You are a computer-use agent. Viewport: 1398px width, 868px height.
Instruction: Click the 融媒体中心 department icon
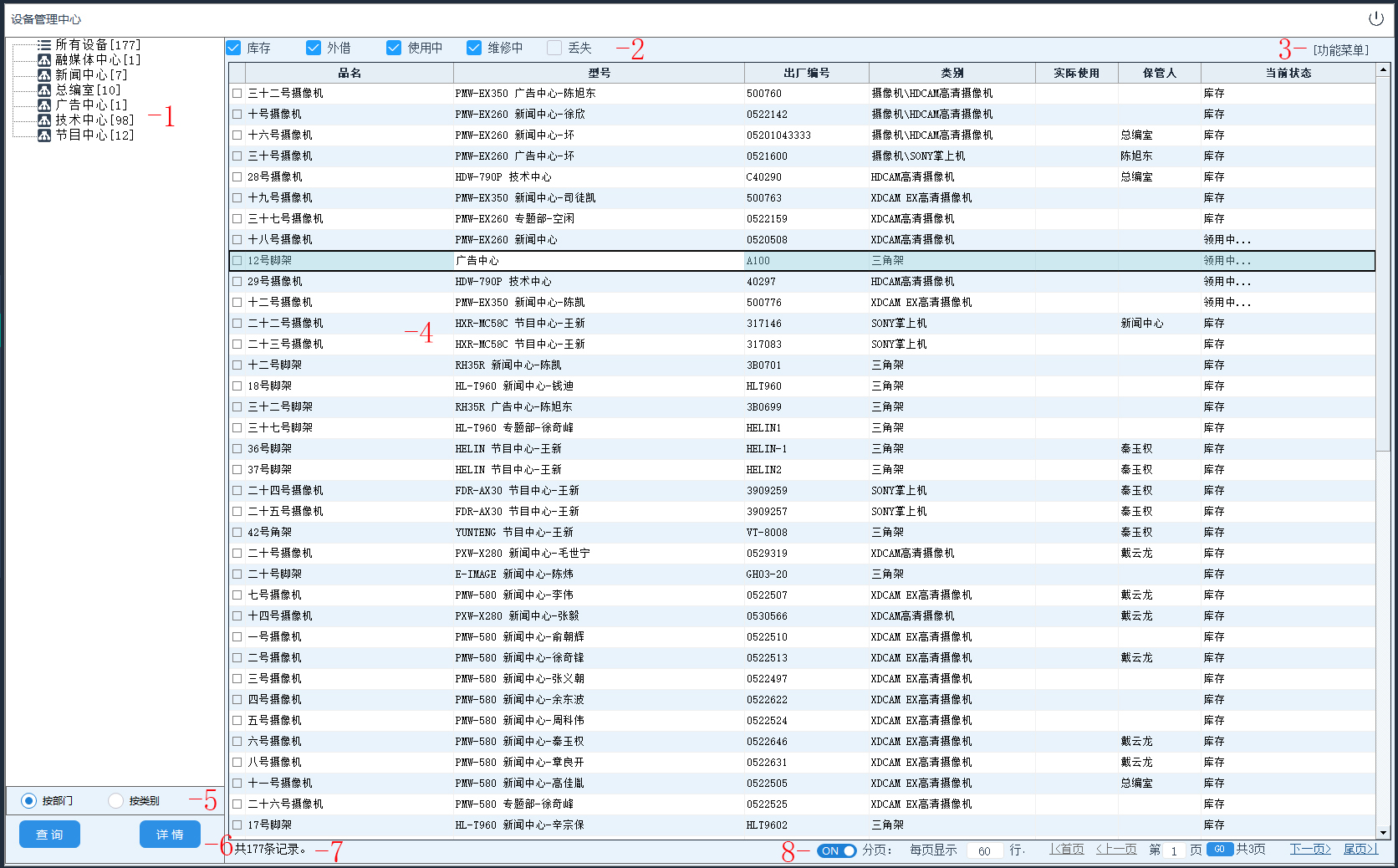[44, 60]
